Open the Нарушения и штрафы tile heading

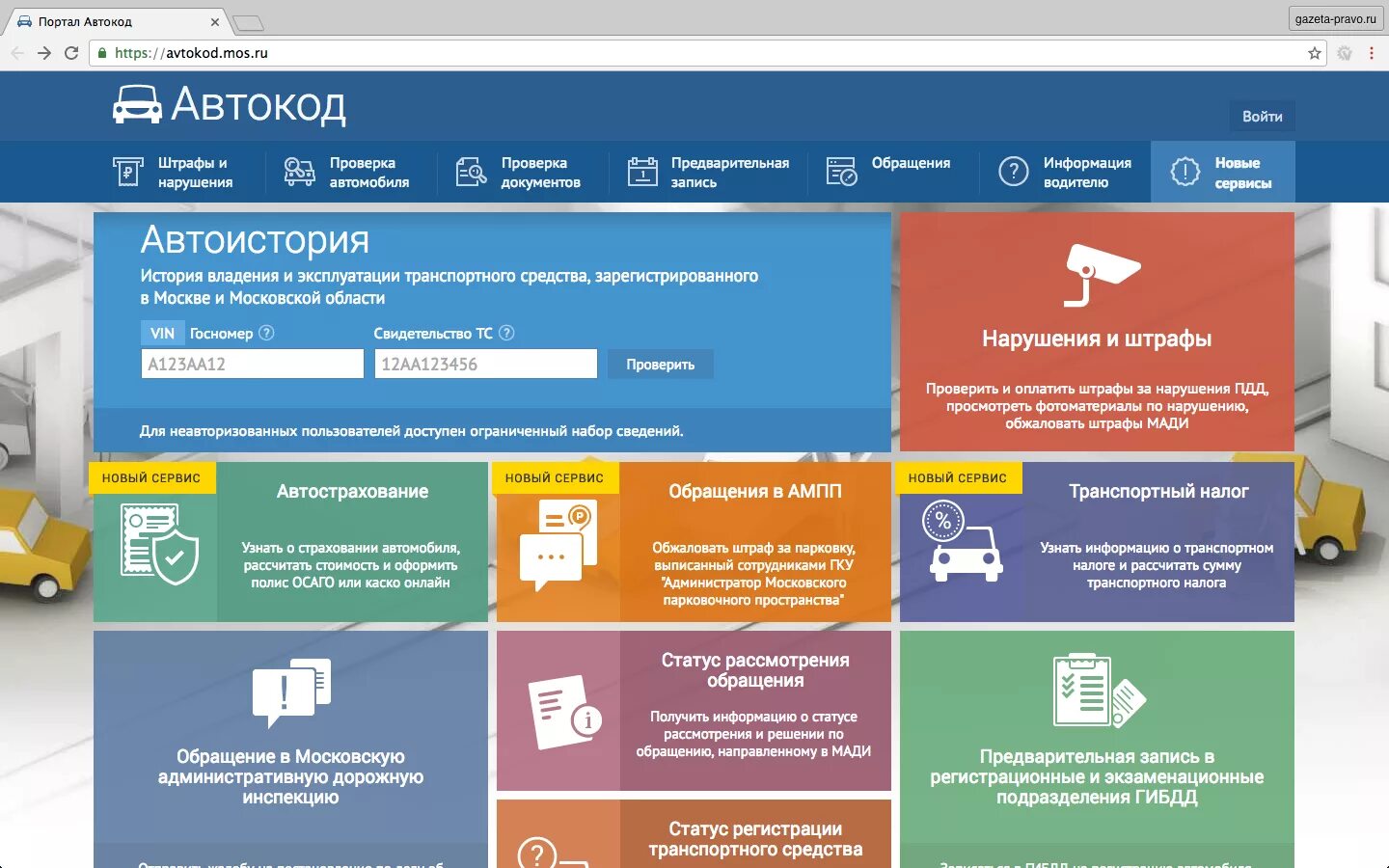(x=1097, y=339)
